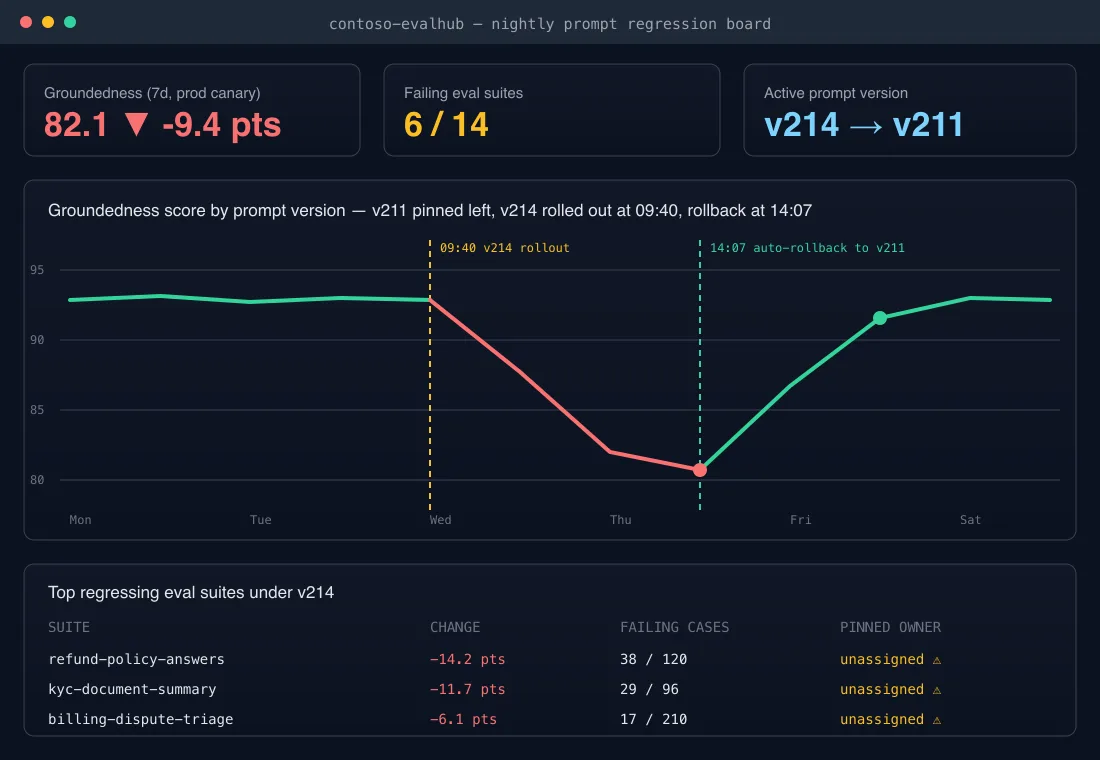Viewport: 1100px width, 760px height.
Task: Click 'unassigned' owner for billing-dispute-triage
Action: pyautogui.click(x=882, y=719)
